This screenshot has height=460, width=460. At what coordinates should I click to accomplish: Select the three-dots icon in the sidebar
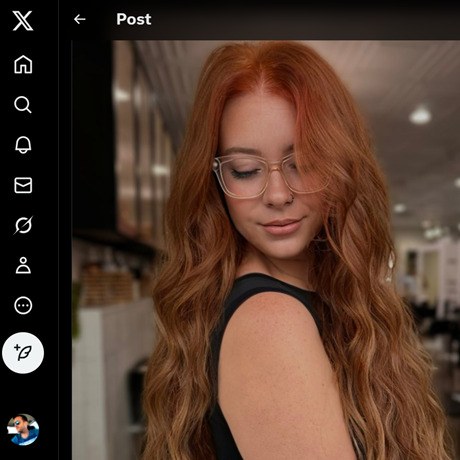[x=23, y=306]
